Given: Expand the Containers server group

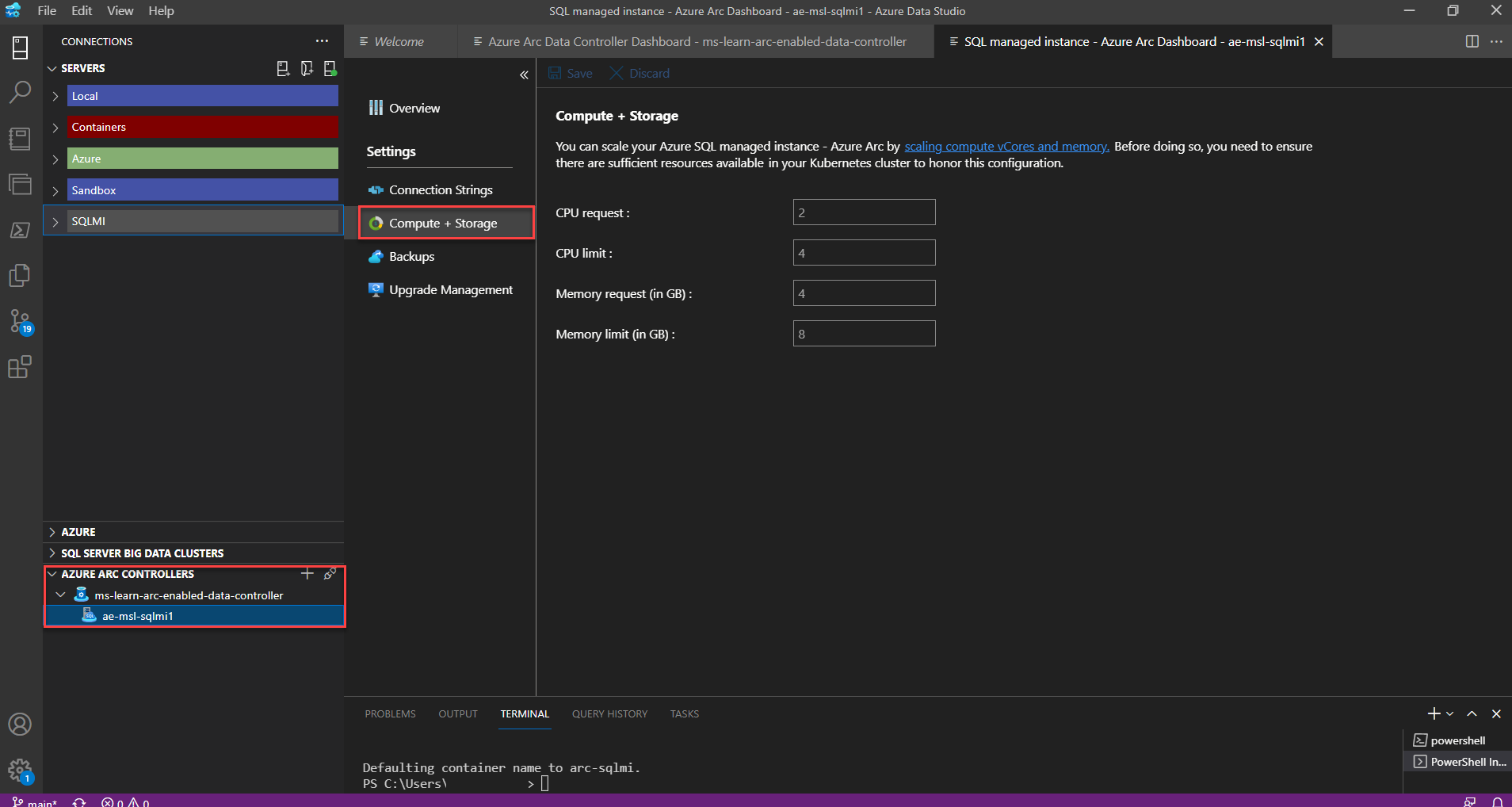Looking at the screenshot, I should click(x=55, y=127).
